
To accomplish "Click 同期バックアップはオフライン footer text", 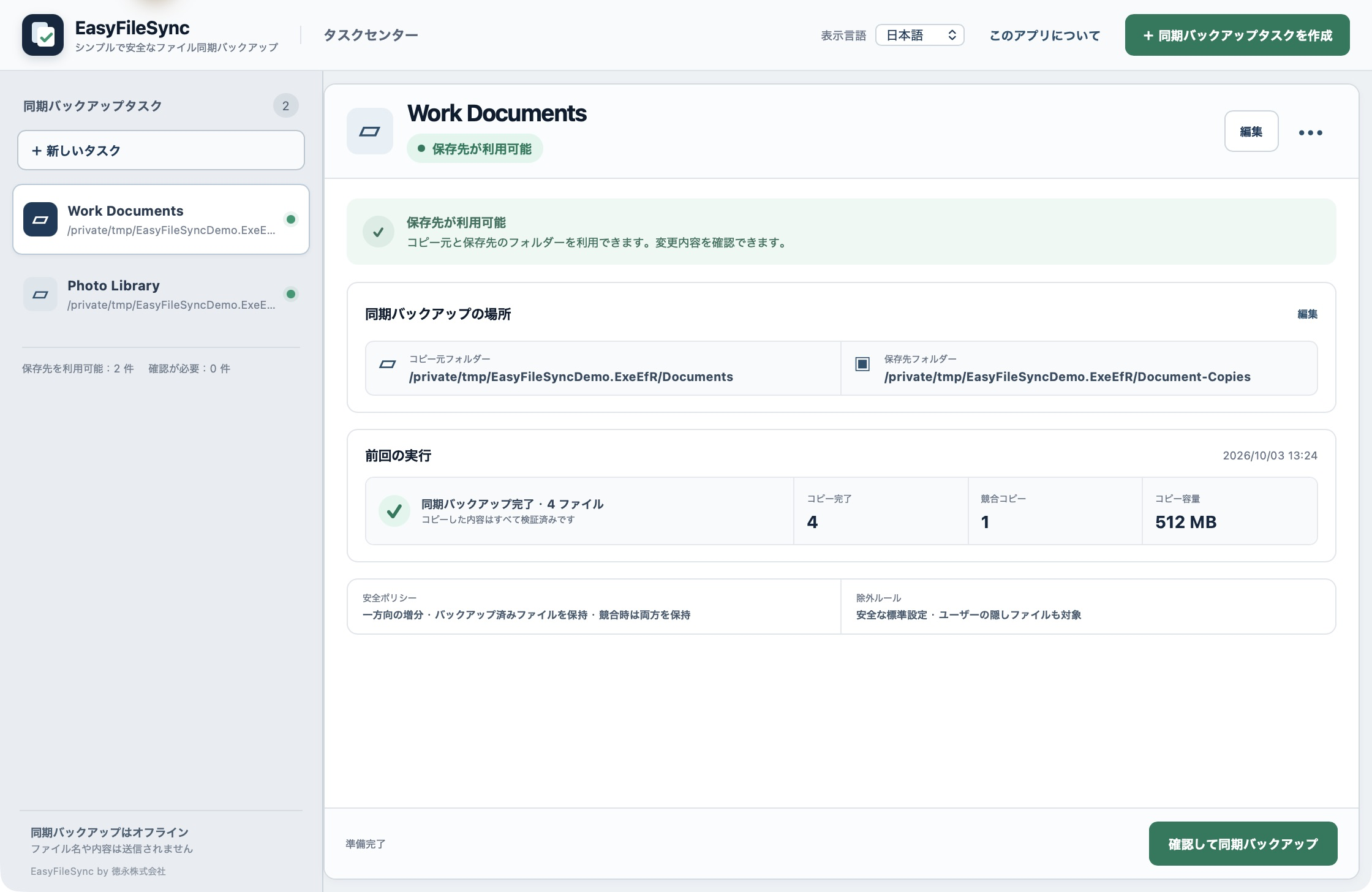I will point(110,833).
